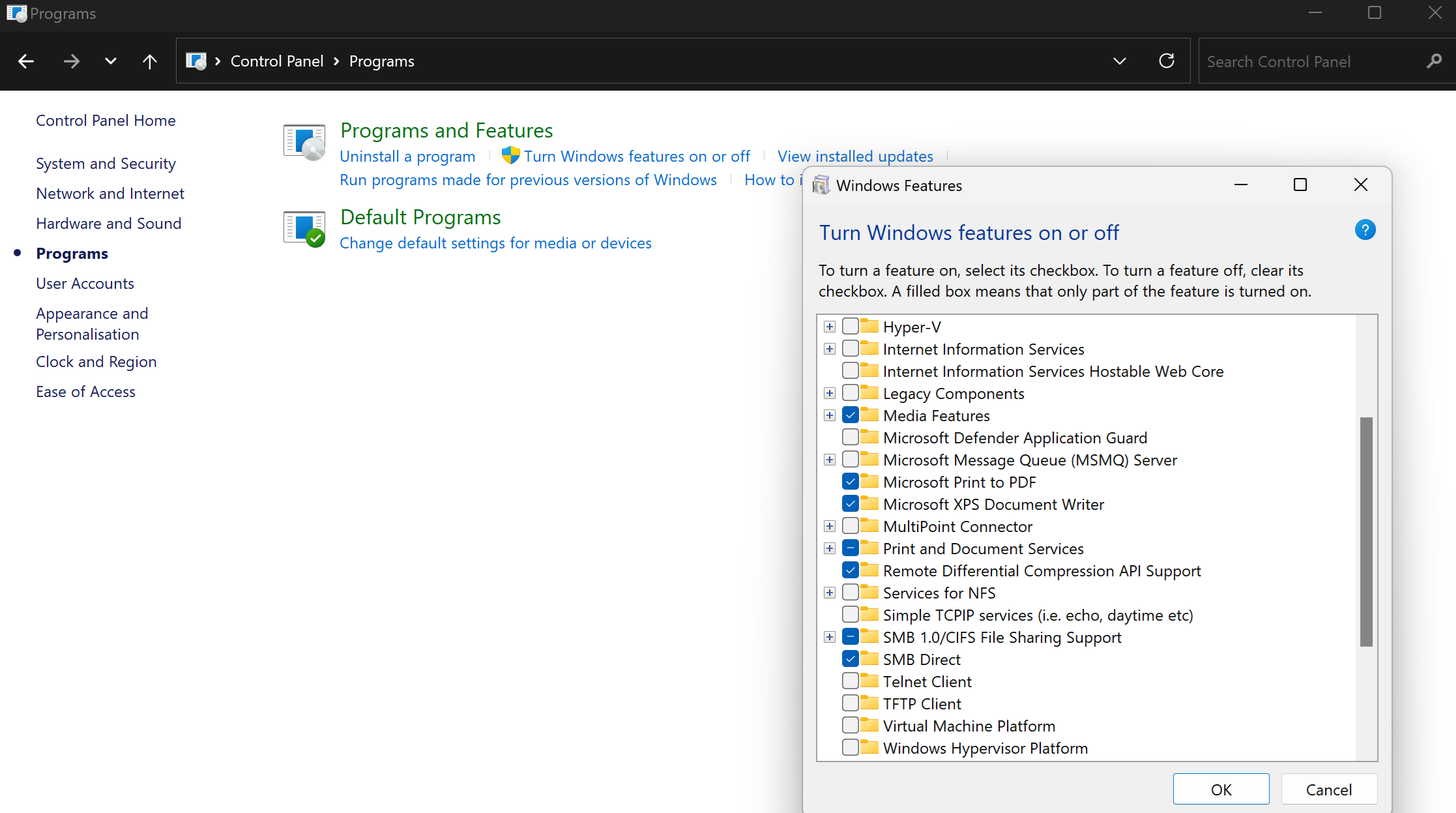Click the Up one level arrow
The image size is (1456, 813).
point(149,61)
